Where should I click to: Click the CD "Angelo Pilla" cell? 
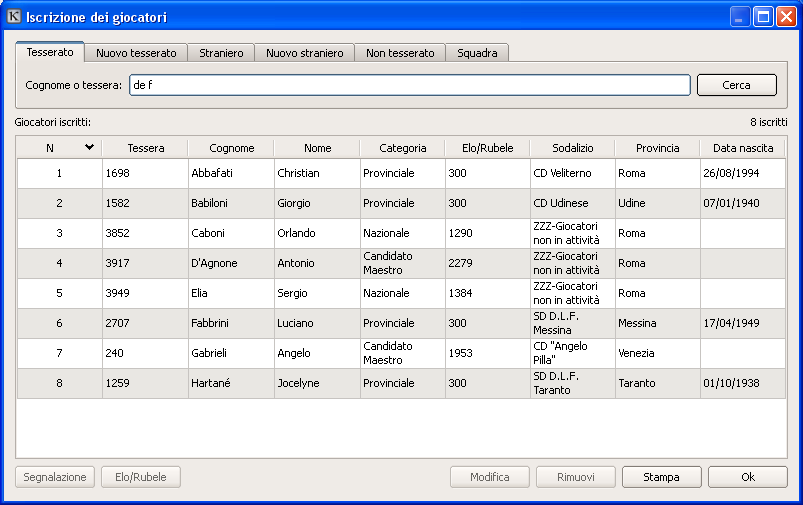(x=573, y=353)
